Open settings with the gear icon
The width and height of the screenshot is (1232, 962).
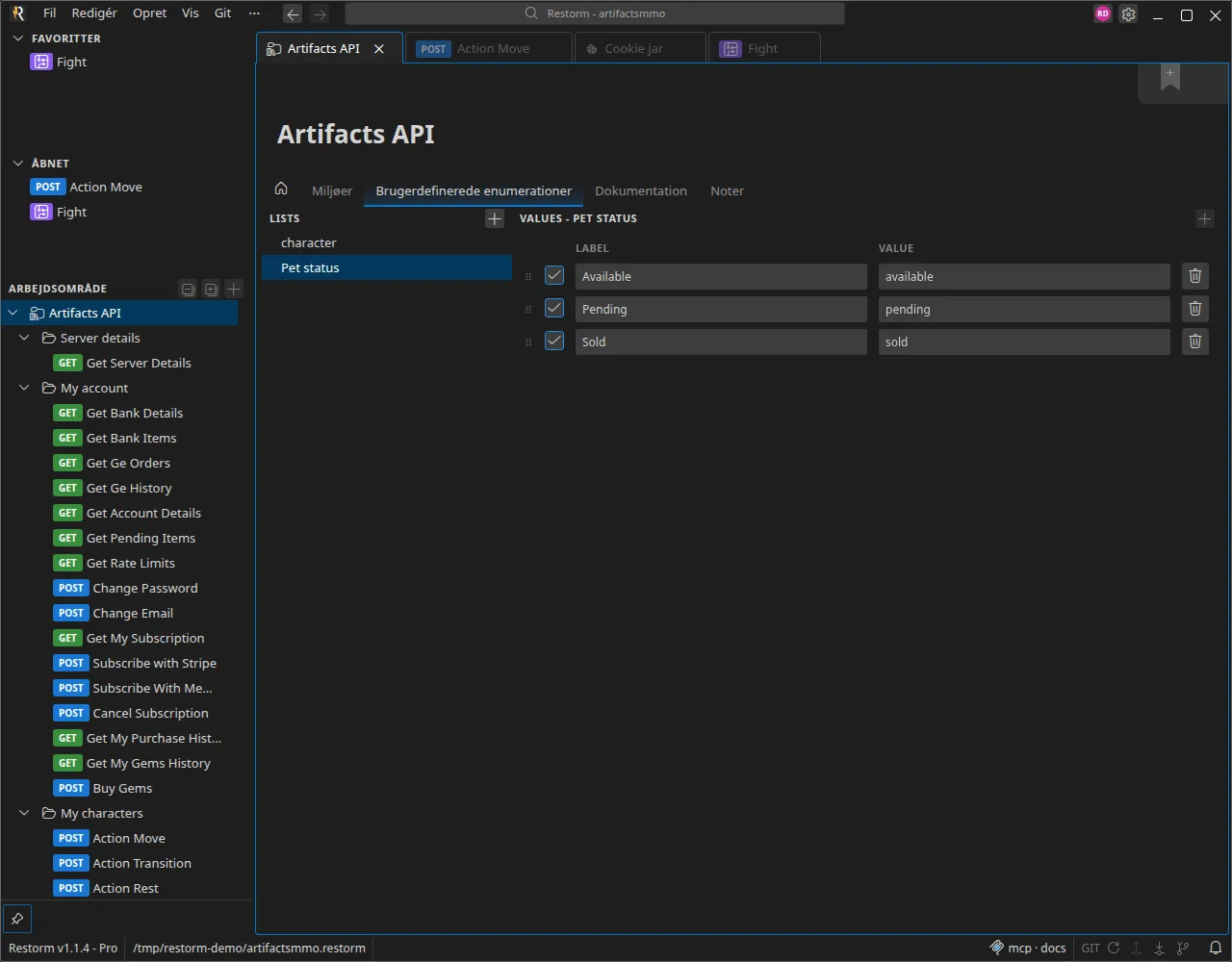click(x=1129, y=13)
